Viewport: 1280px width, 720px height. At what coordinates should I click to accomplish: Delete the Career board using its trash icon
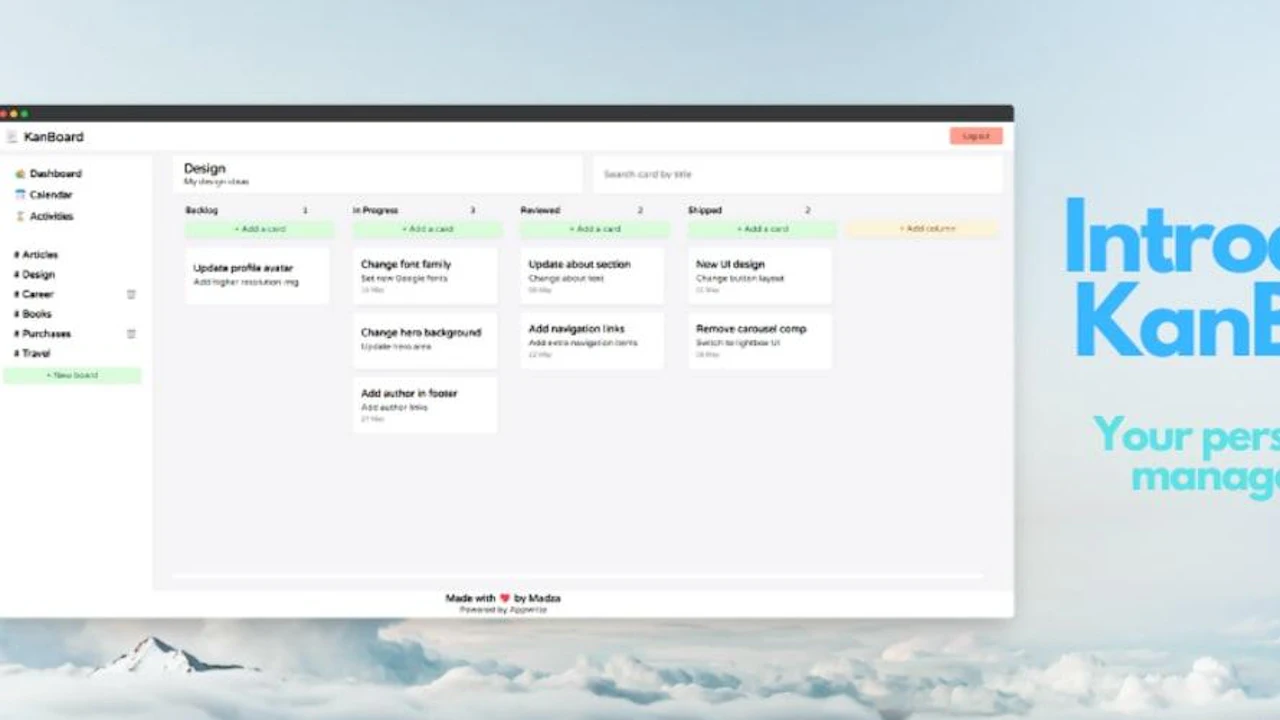130,294
